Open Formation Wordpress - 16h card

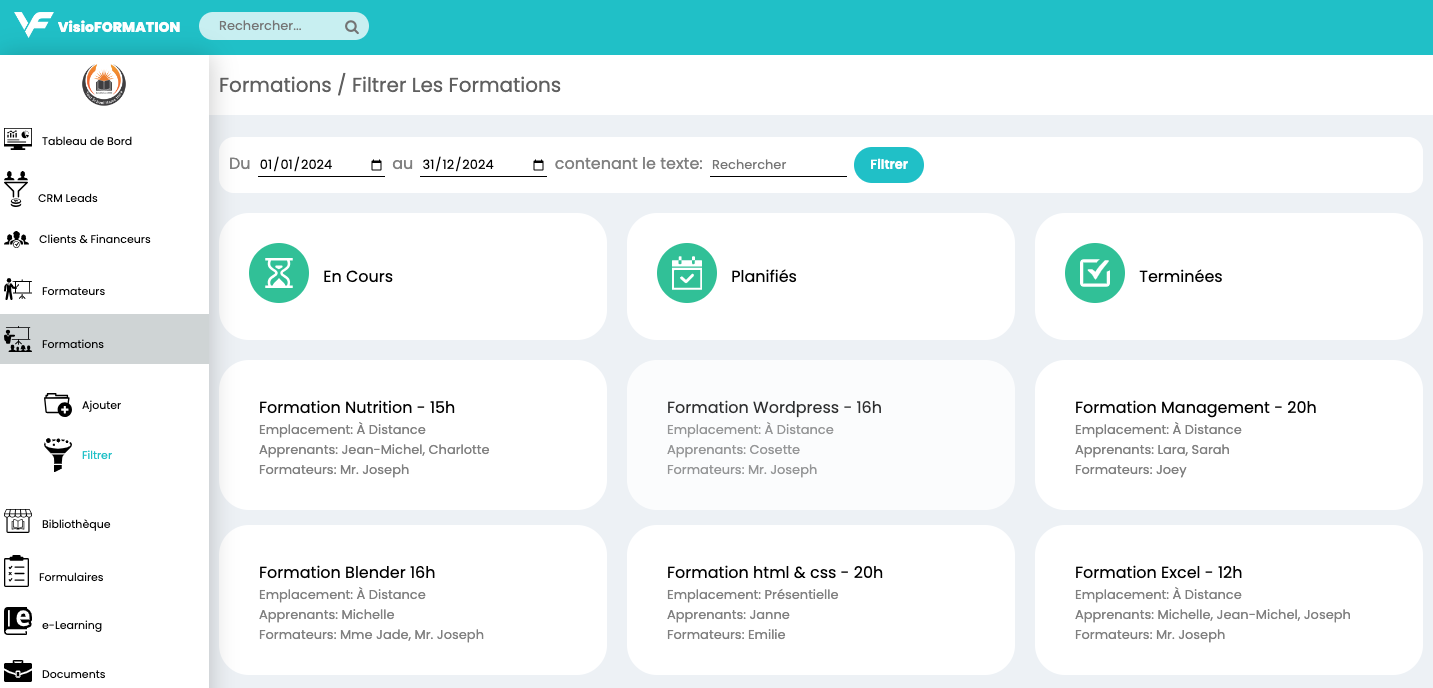pos(821,435)
